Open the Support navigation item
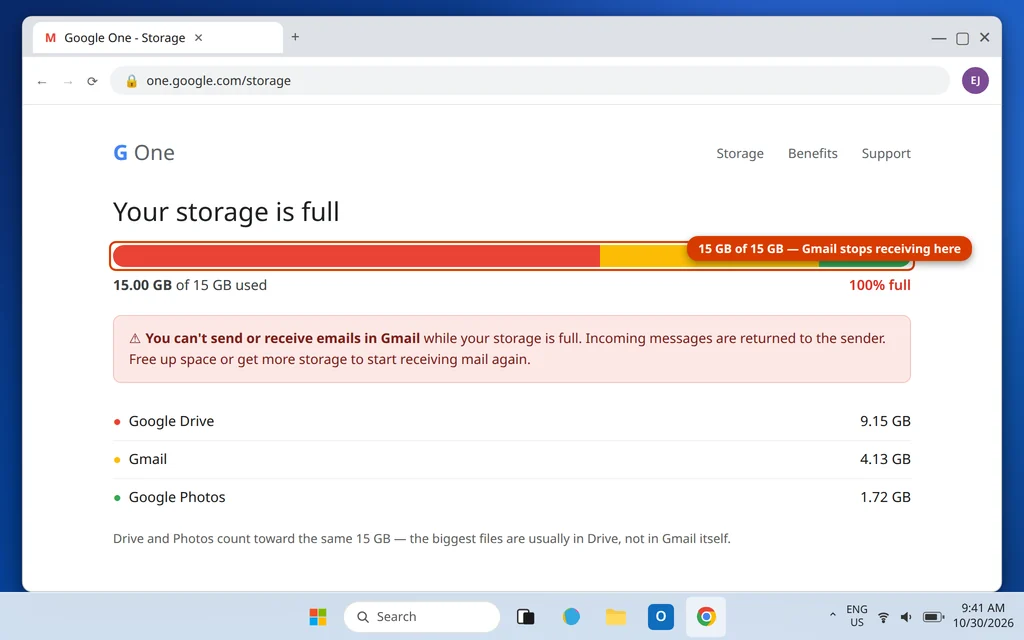 886,153
